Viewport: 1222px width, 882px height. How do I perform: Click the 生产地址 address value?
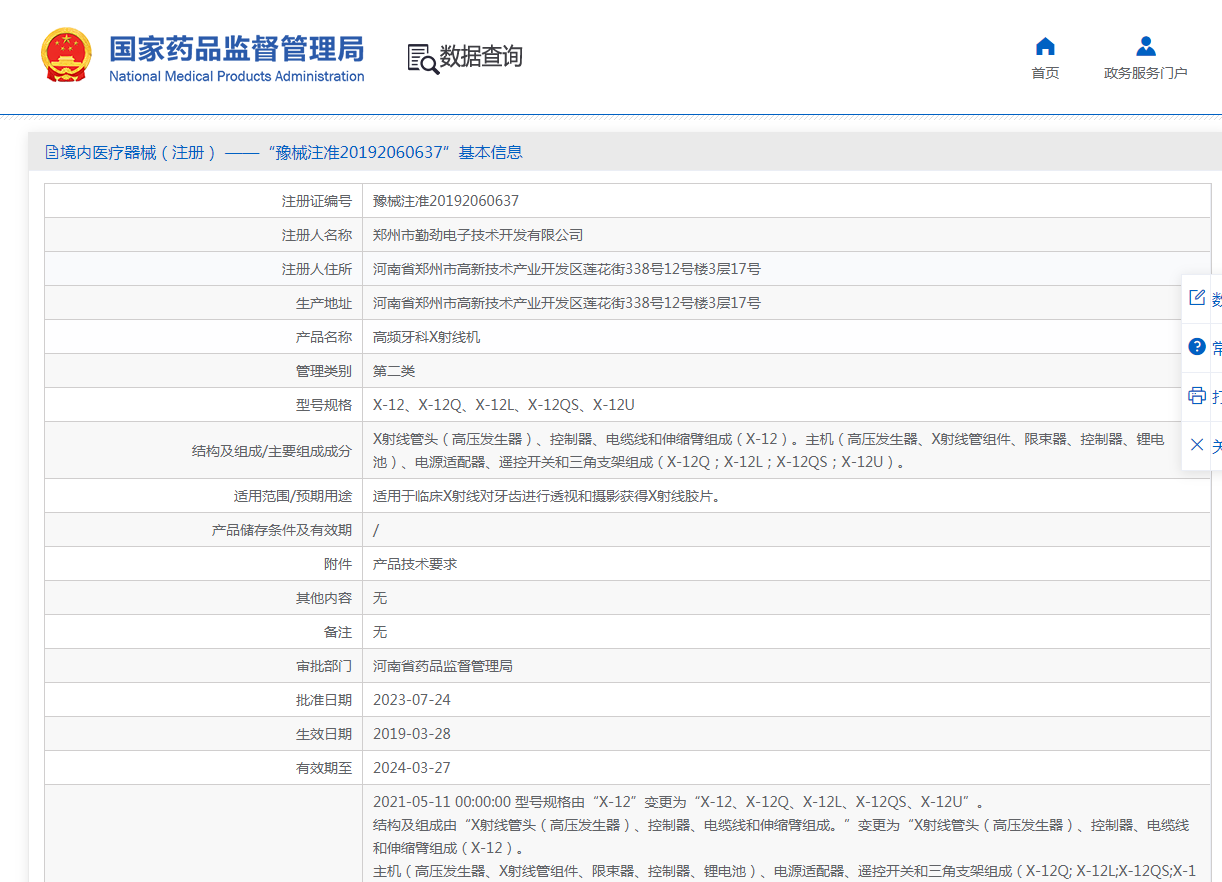567,303
